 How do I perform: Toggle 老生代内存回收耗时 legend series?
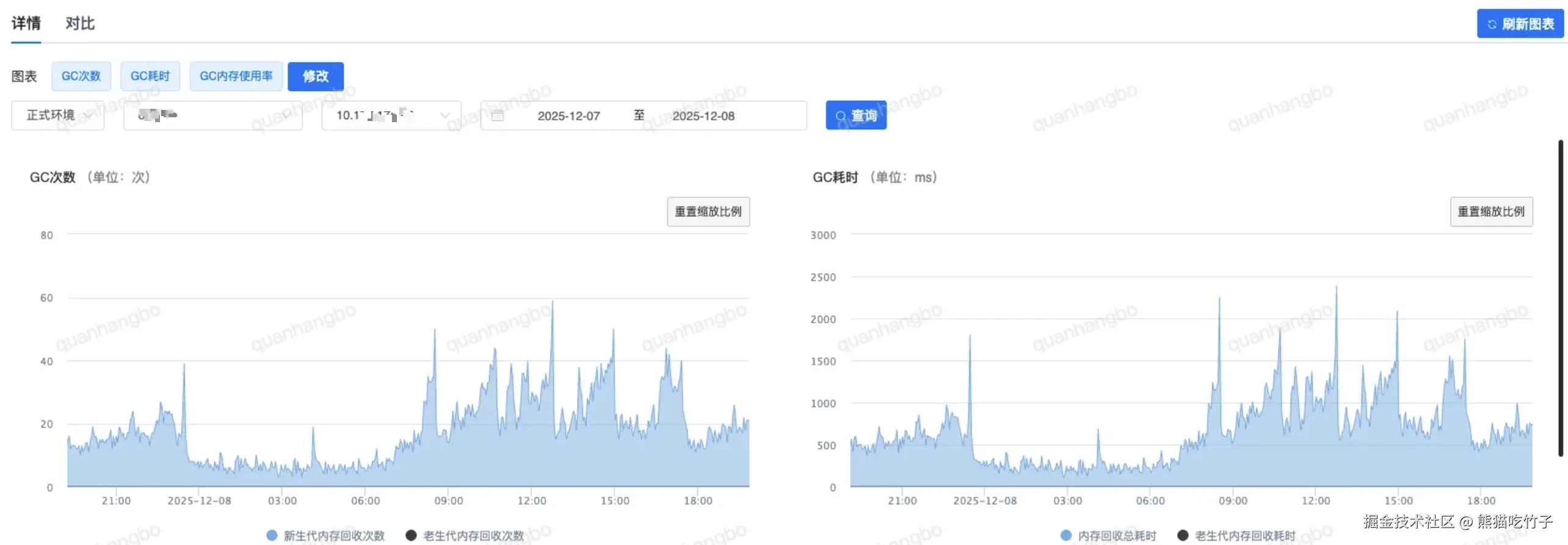click(x=1236, y=535)
